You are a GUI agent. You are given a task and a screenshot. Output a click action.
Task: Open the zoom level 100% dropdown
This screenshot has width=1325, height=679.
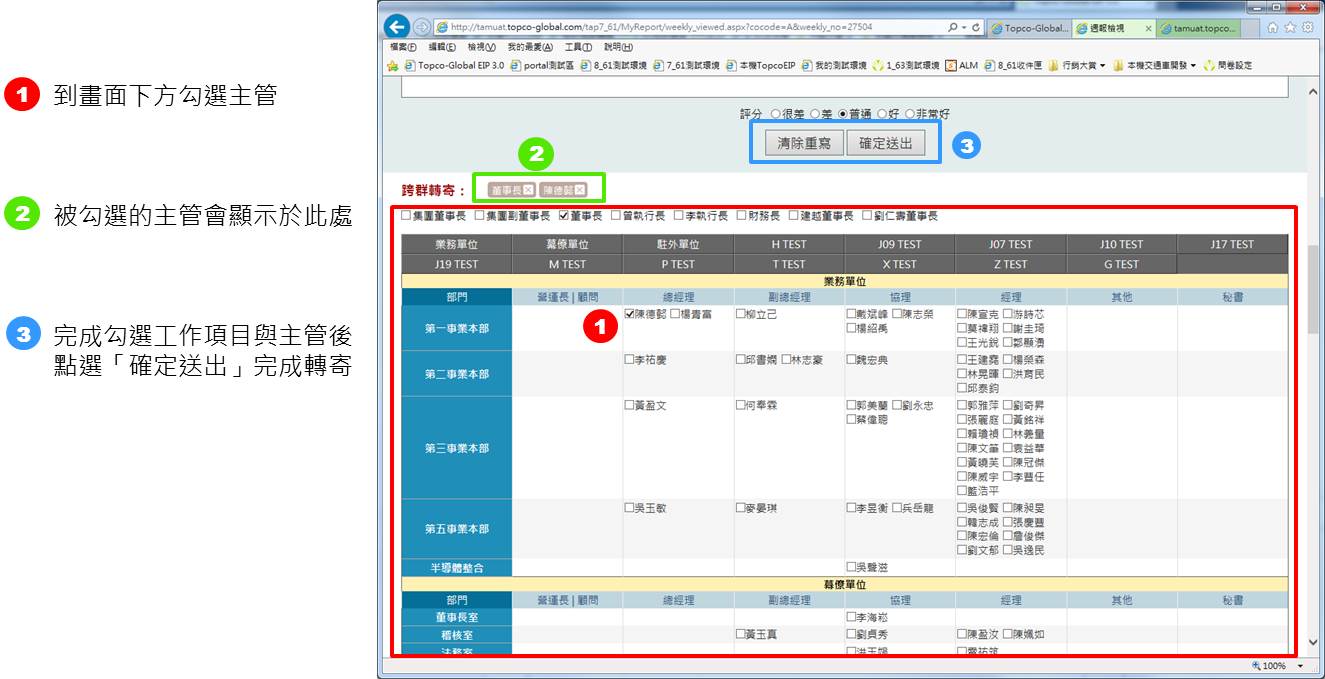point(1301,666)
